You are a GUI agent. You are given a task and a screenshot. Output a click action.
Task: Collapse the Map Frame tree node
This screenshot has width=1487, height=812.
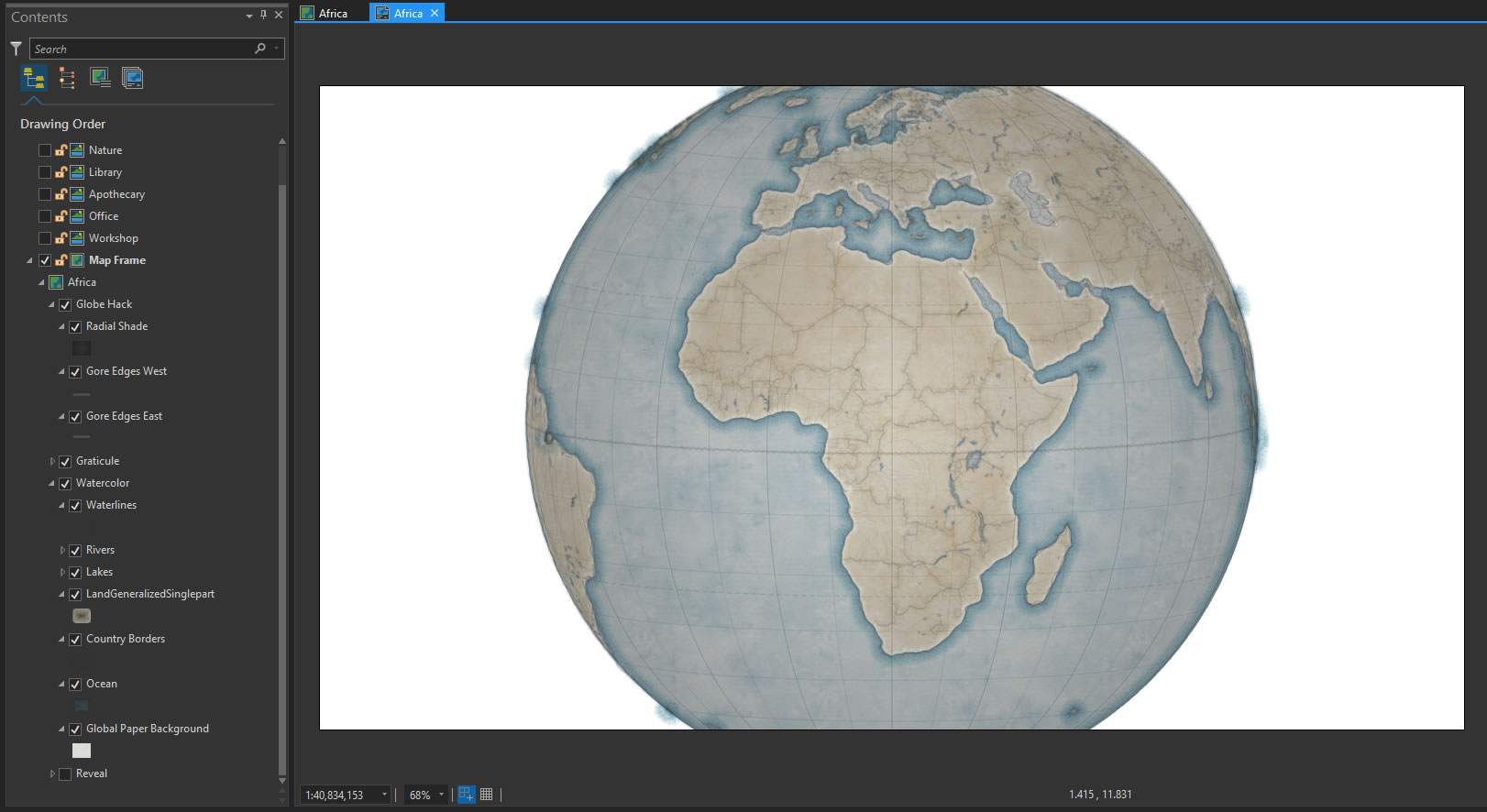point(29,260)
